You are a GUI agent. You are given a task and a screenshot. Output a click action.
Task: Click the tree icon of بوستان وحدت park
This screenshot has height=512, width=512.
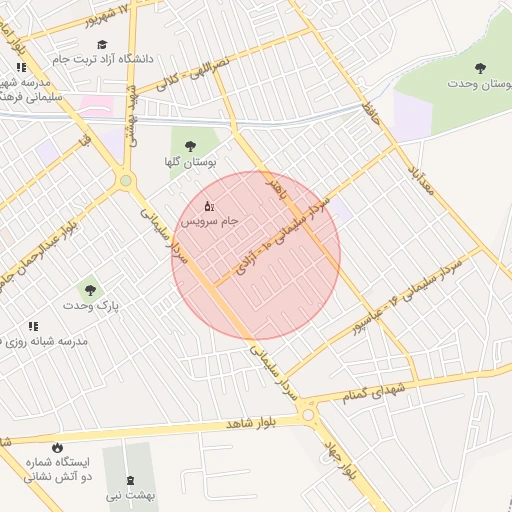click(480, 69)
